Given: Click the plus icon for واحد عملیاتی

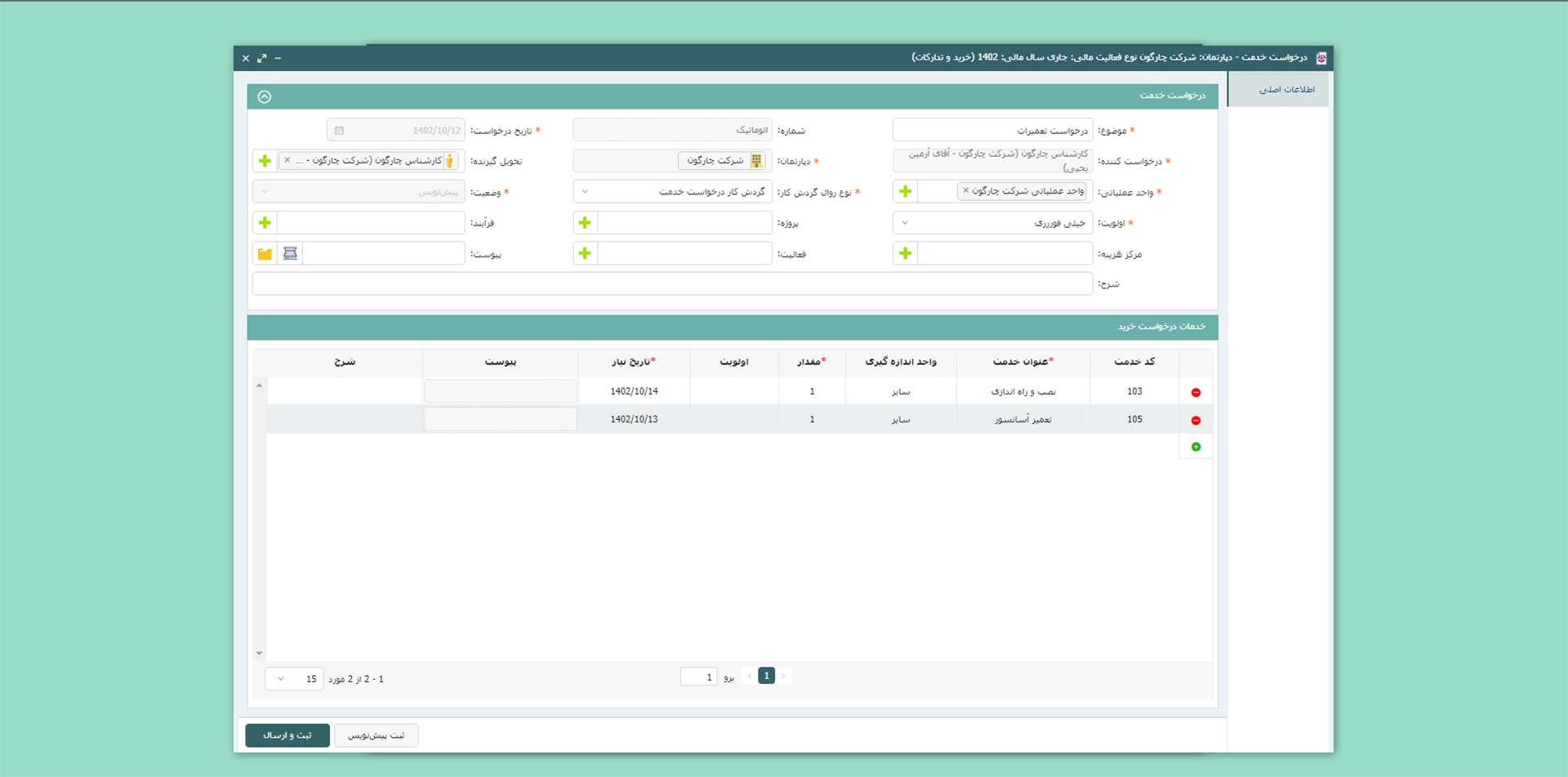Looking at the screenshot, I should tap(905, 192).
